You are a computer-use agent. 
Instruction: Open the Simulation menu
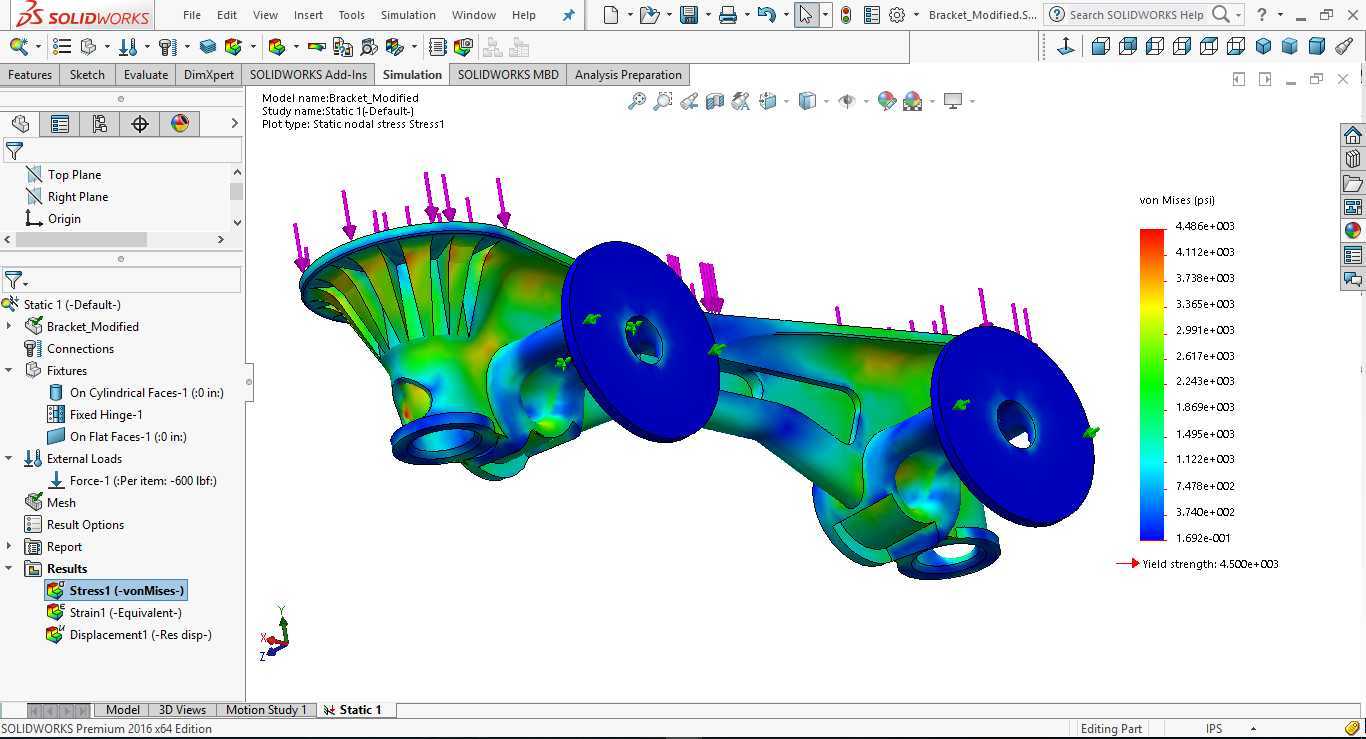click(x=408, y=15)
